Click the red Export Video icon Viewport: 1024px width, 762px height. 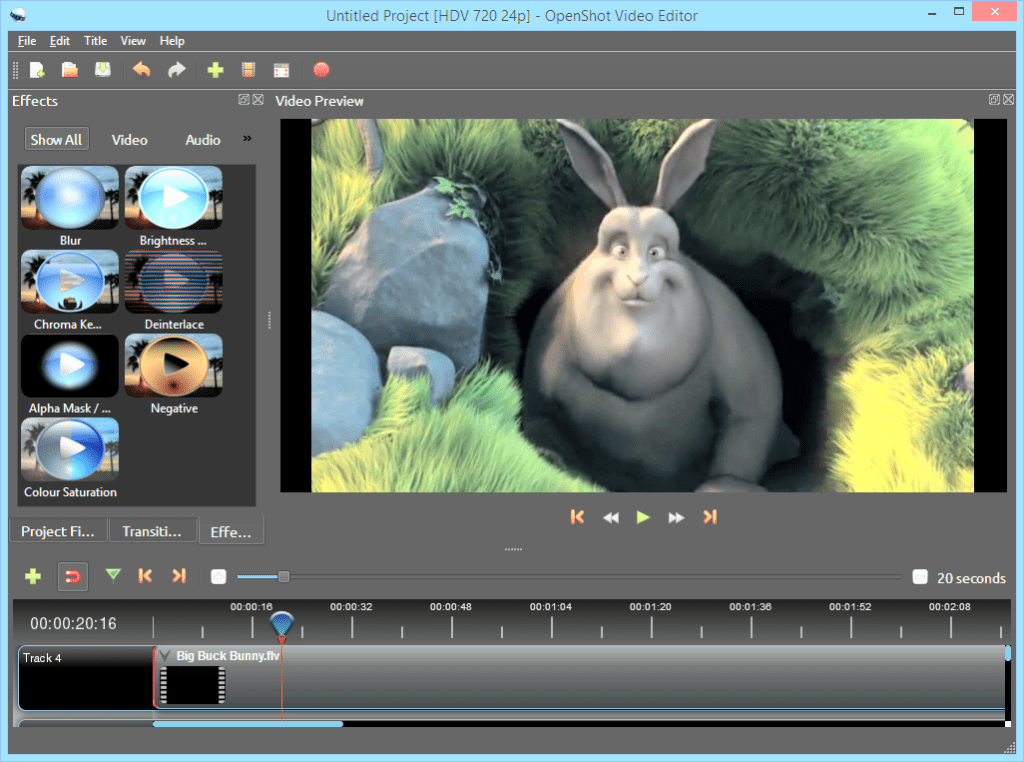tap(321, 70)
